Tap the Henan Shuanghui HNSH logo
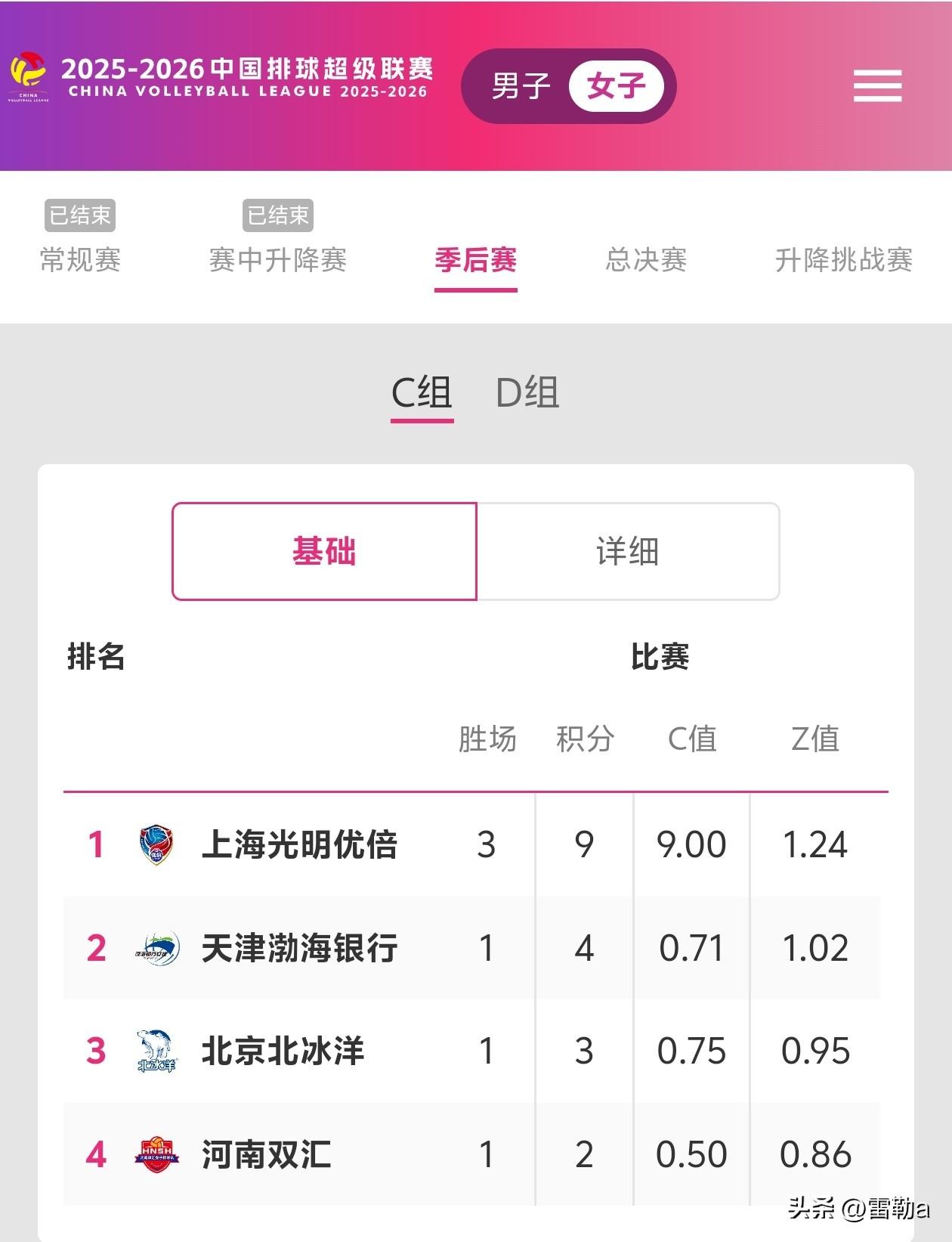Screen dimensions: 952x1242 (156, 1154)
